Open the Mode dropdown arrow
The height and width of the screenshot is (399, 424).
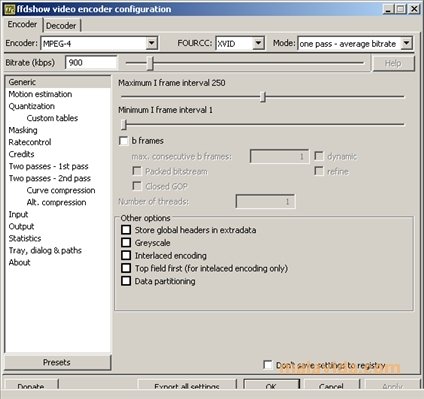[407, 43]
